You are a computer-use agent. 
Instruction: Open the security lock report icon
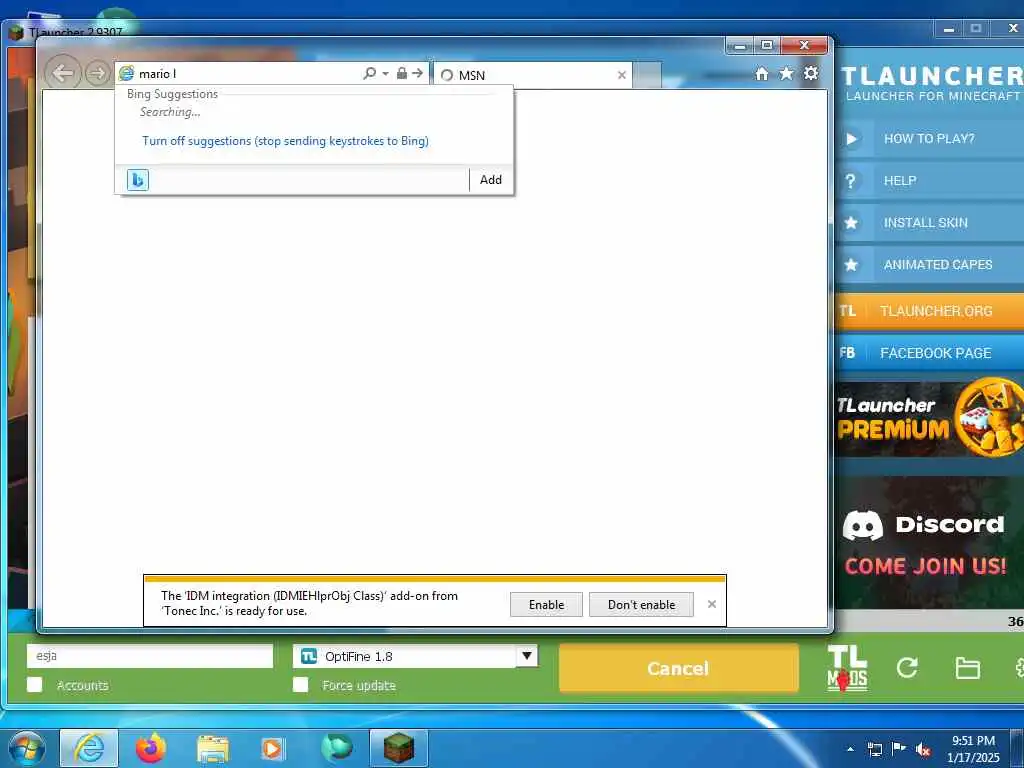click(x=402, y=73)
